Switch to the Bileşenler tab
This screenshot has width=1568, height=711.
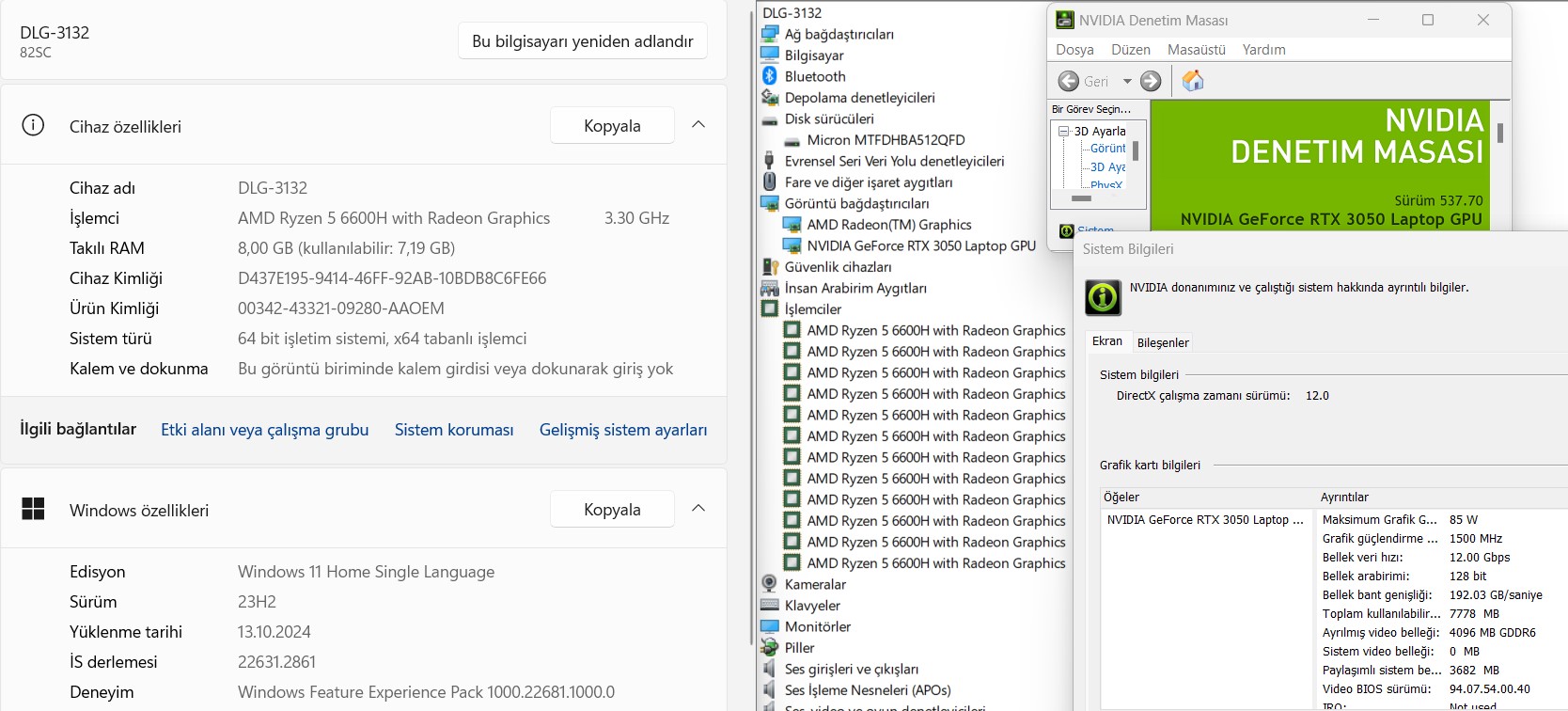[1163, 343]
